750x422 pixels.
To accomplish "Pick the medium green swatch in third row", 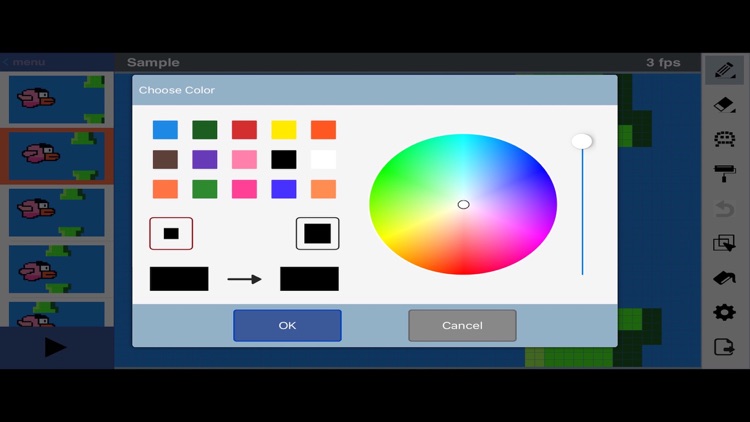I will [205, 189].
